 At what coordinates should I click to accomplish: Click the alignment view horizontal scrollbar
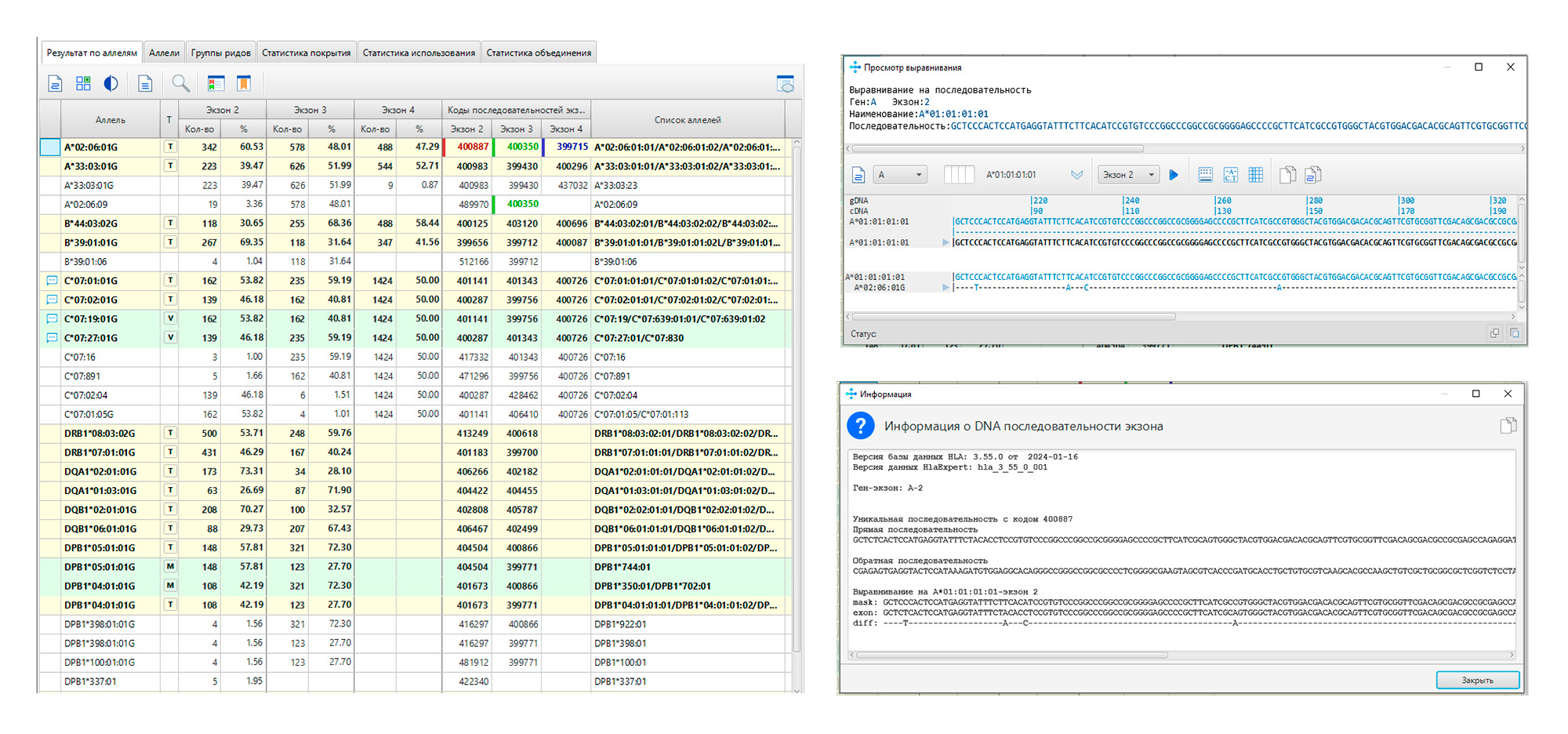1013,317
